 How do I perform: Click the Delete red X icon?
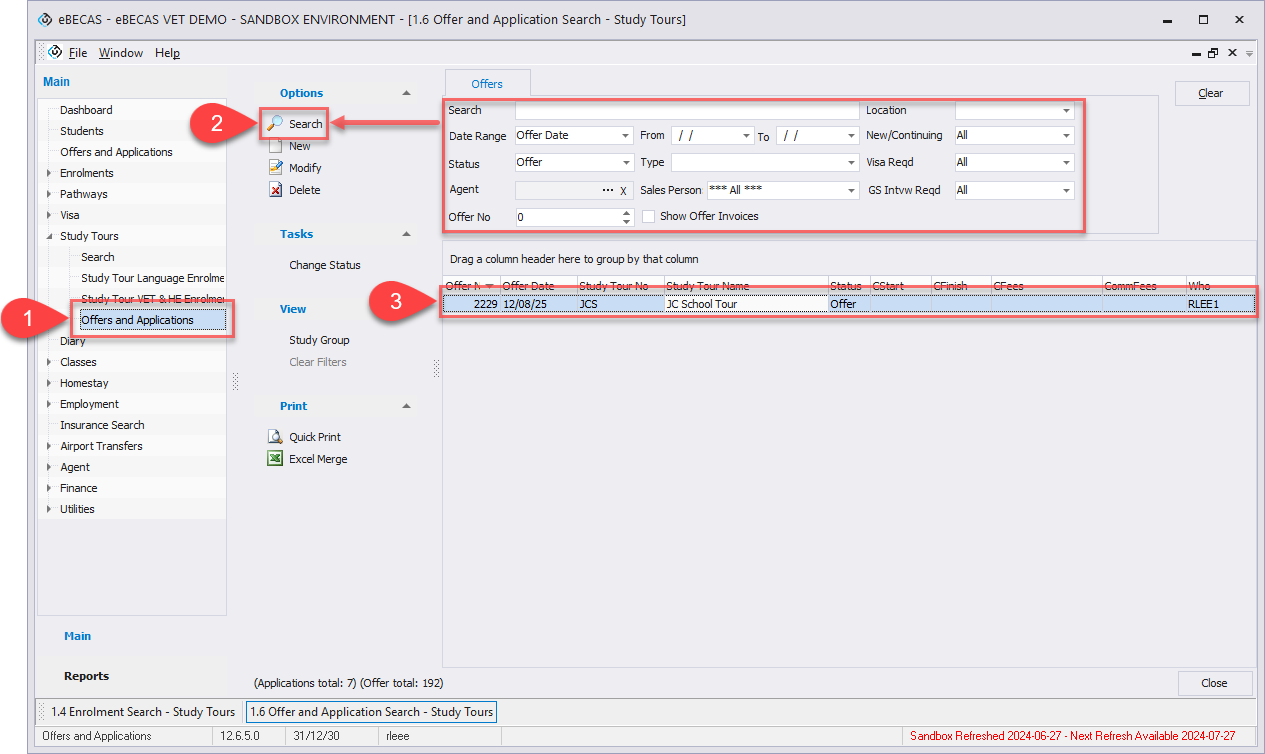275,190
